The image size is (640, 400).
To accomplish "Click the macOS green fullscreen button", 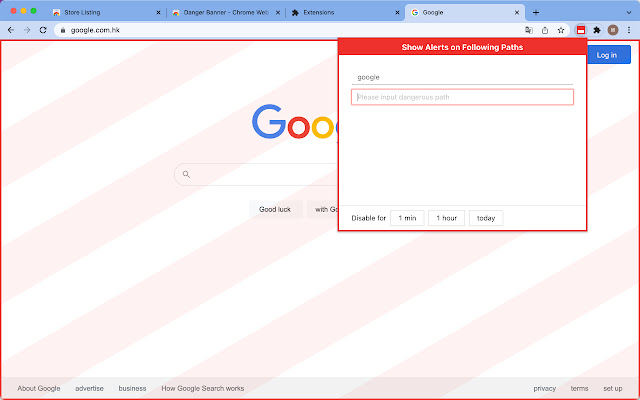I will [33, 11].
